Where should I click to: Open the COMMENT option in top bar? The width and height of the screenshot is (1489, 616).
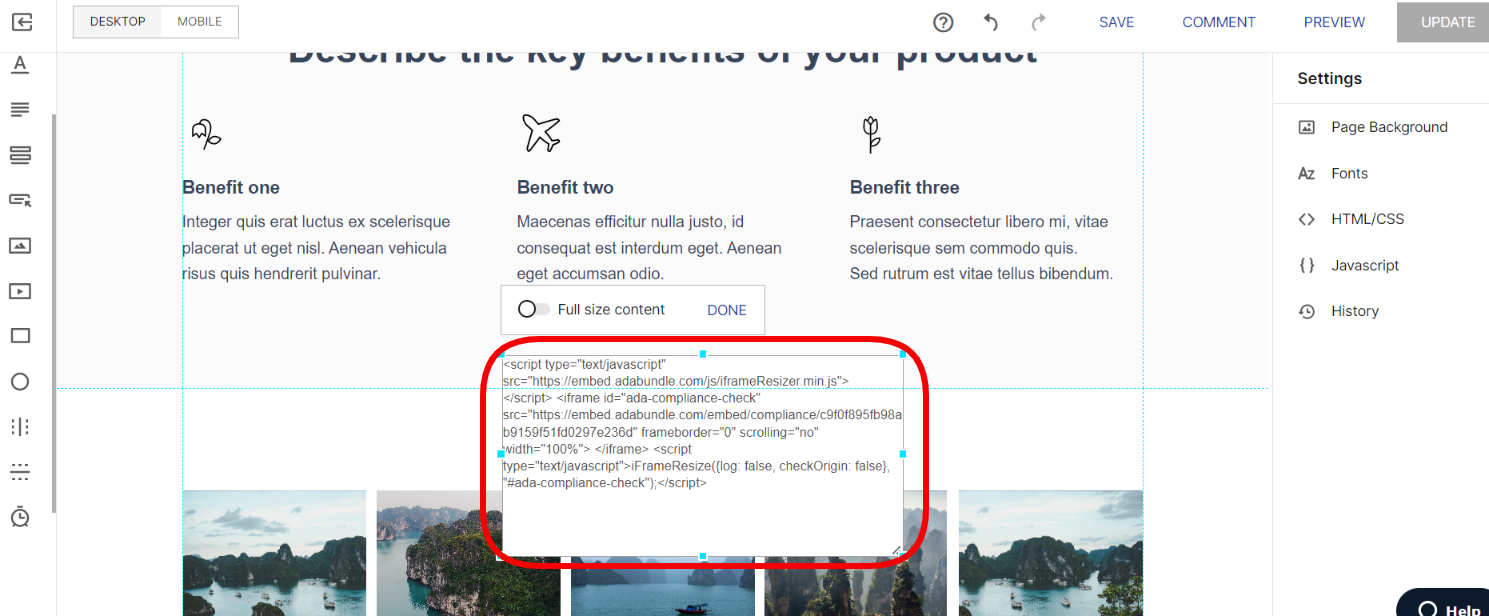(1219, 22)
